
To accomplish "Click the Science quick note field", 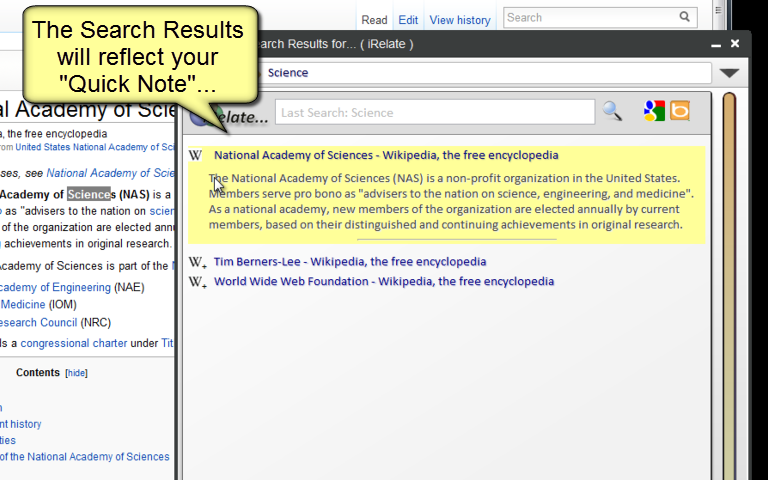I will pos(485,73).
